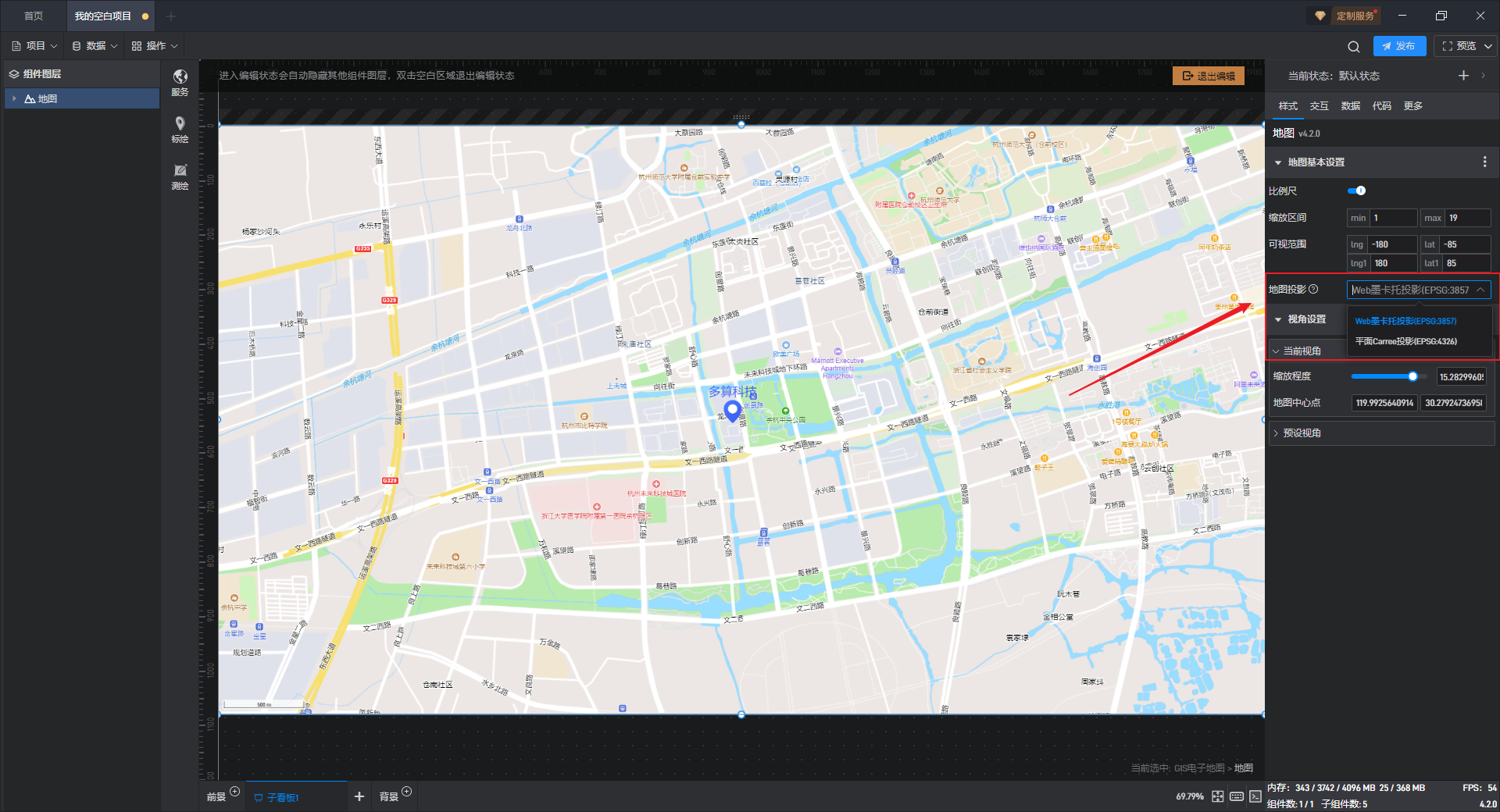Click 地图中心点 longitude field 119.99
Image resolution: width=1500 pixels, height=812 pixels.
[x=1384, y=403]
